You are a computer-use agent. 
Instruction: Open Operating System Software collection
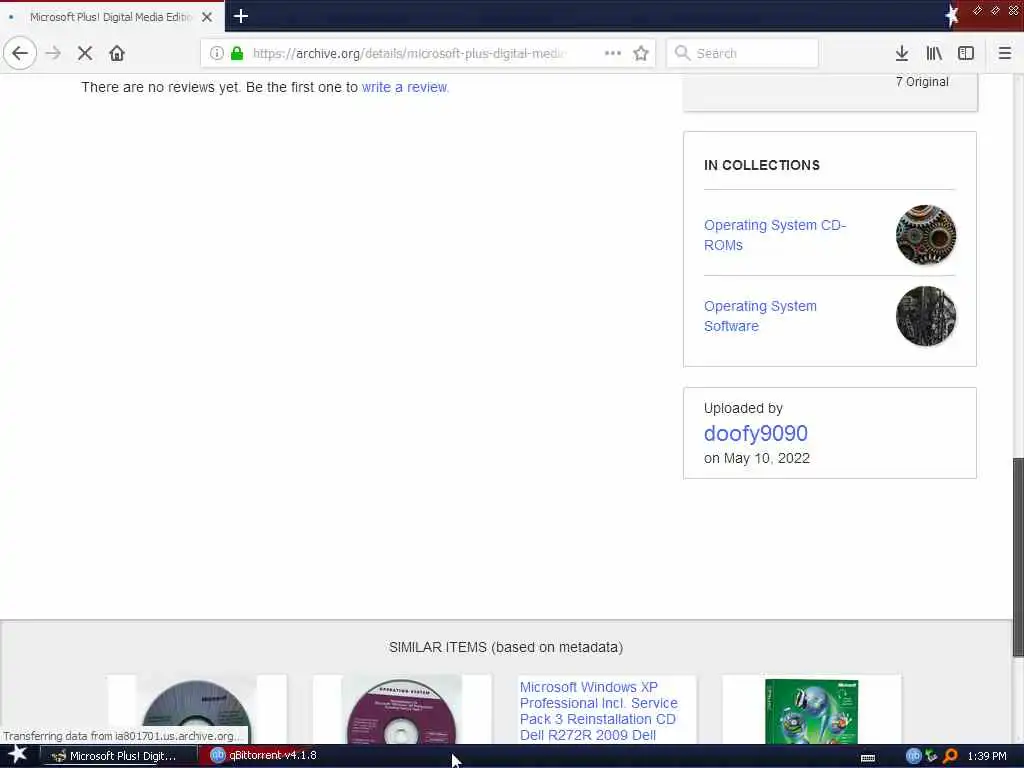(x=760, y=316)
